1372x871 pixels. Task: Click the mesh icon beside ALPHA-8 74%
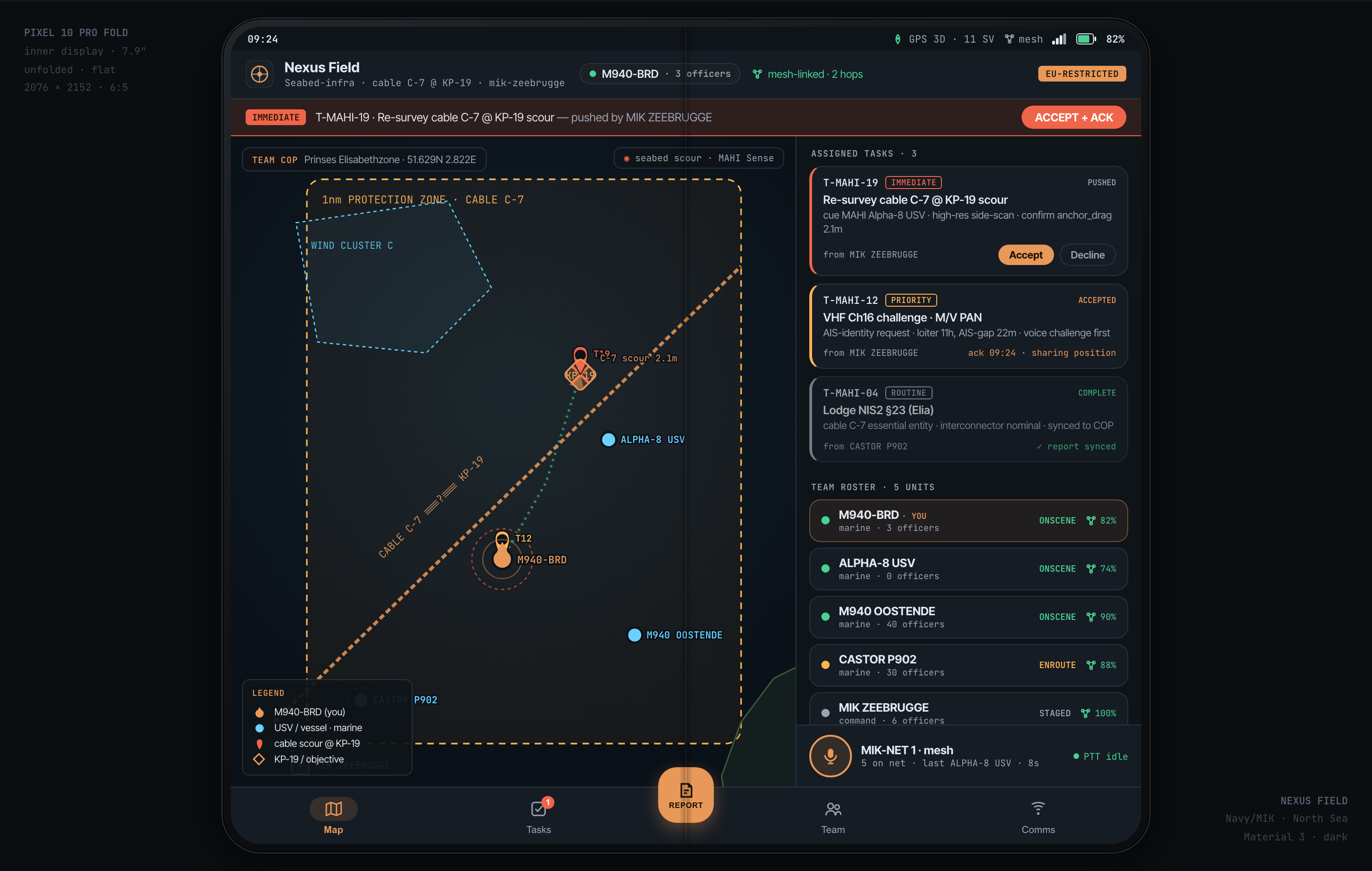point(1090,568)
